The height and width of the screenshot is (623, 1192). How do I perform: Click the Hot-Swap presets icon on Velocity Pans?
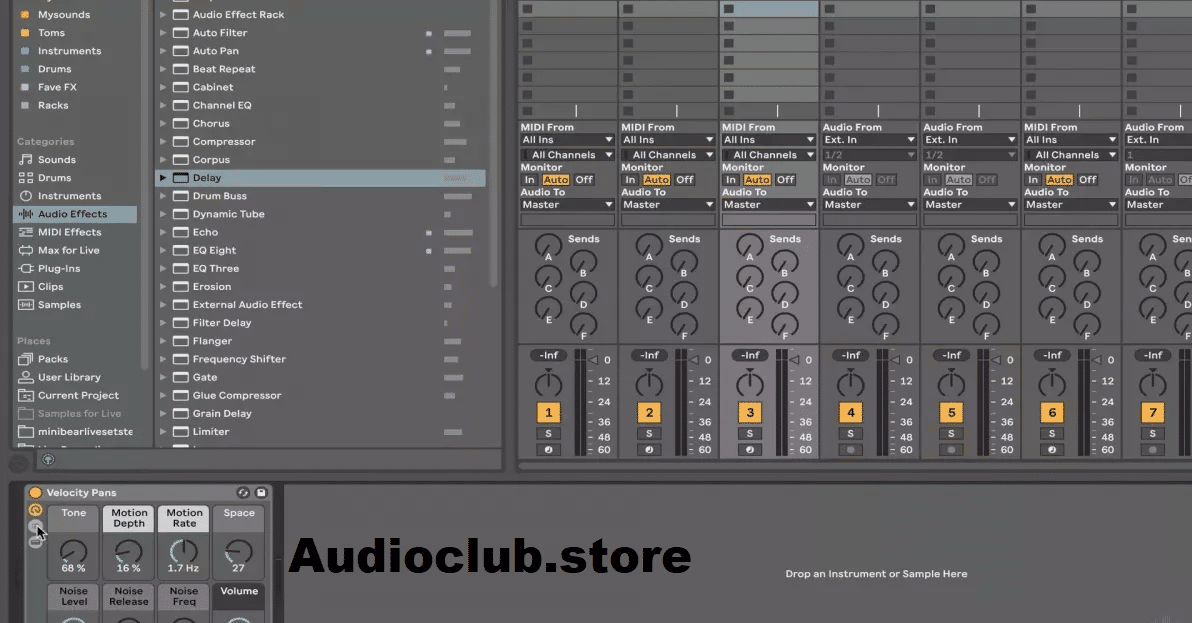click(x=243, y=492)
